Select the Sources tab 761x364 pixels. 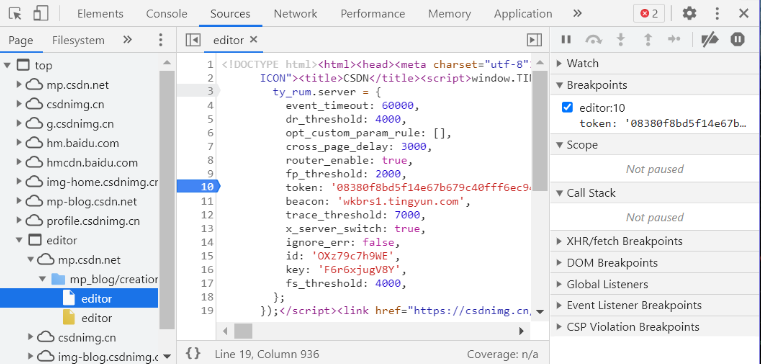pyautogui.click(x=230, y=14)
